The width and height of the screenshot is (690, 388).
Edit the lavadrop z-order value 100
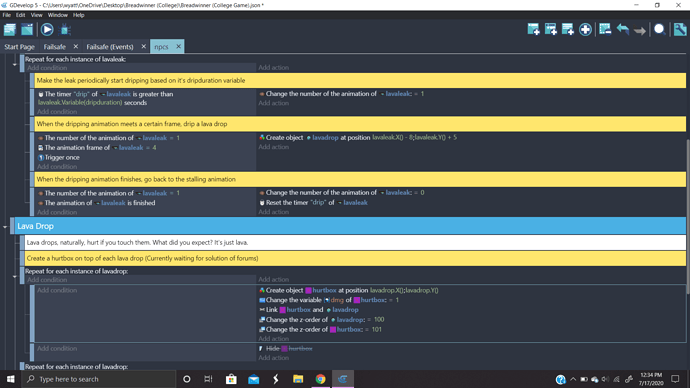click(379, 319)
